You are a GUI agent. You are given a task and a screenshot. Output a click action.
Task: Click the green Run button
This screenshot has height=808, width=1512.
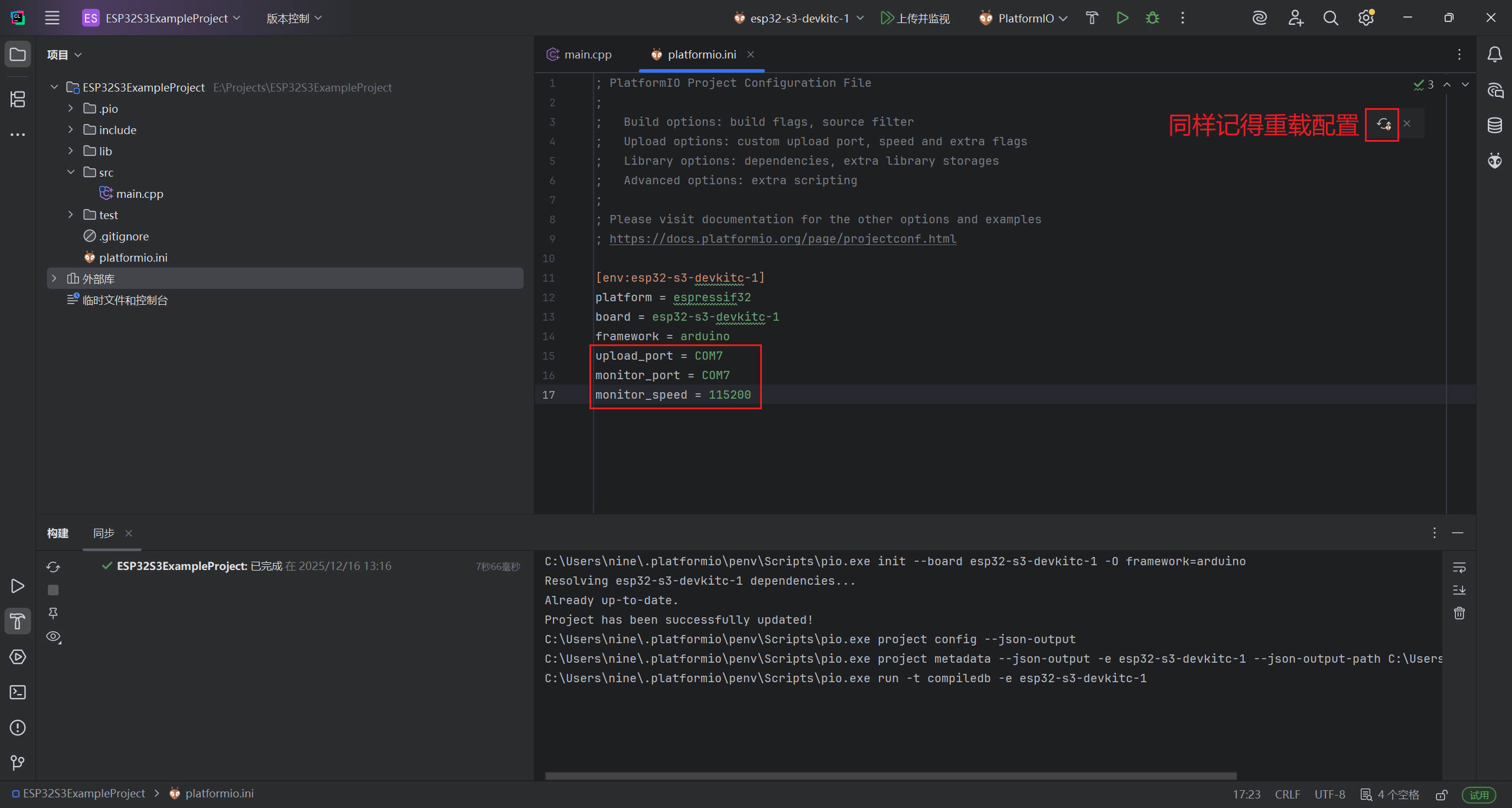[1122, 18]
